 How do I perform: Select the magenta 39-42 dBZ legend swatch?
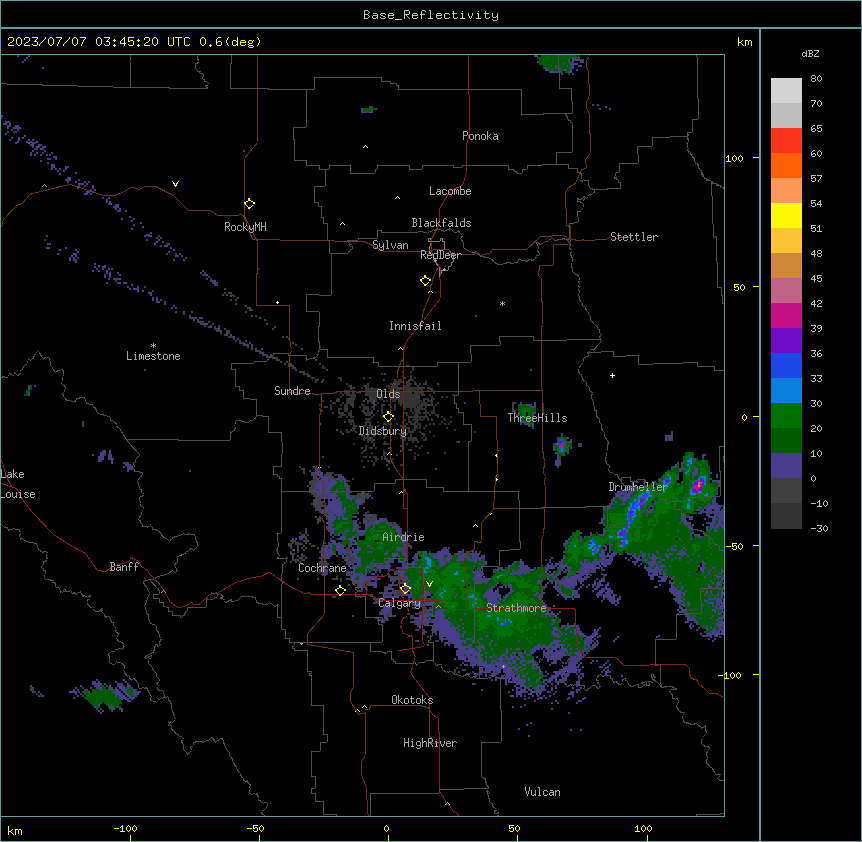[786, 315]
